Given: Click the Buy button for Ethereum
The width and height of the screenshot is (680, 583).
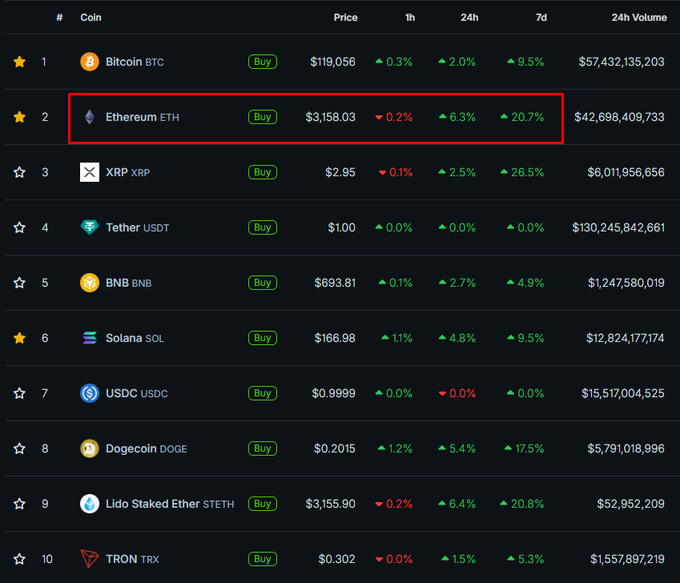Looking at the screenshot, I should (x=262, y=117).
